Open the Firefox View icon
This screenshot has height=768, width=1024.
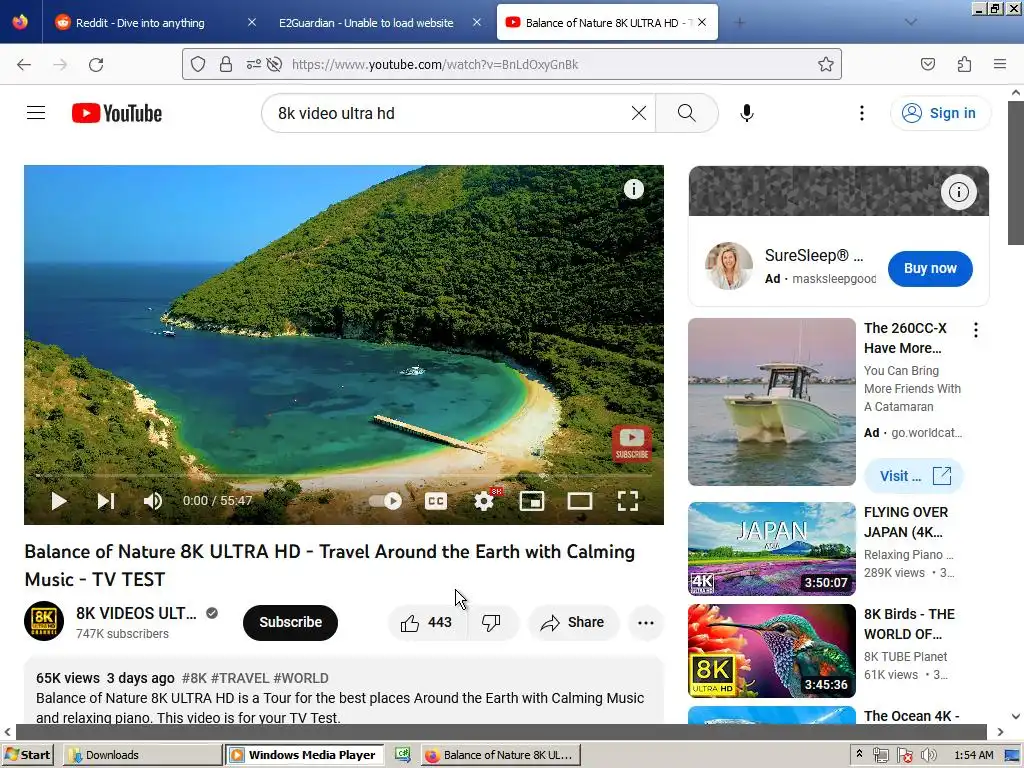(x=20, y=22)
